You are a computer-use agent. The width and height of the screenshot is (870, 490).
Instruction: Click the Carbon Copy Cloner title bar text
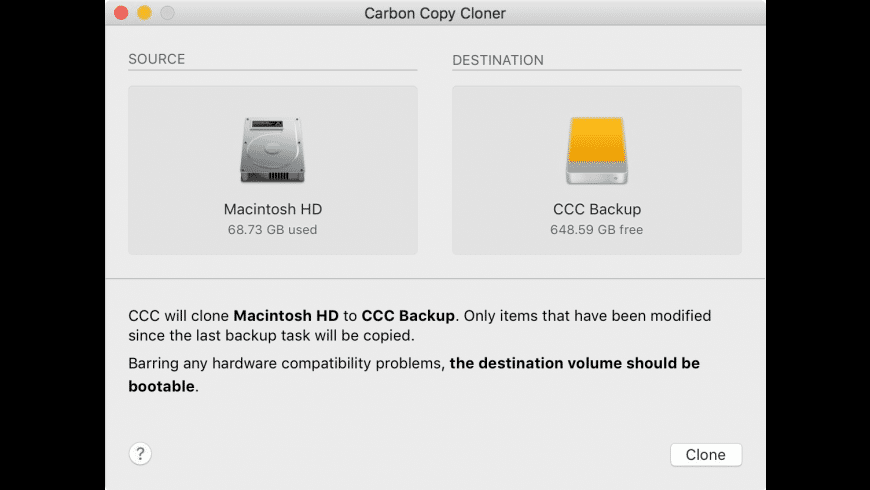click(x=435, y=13)
